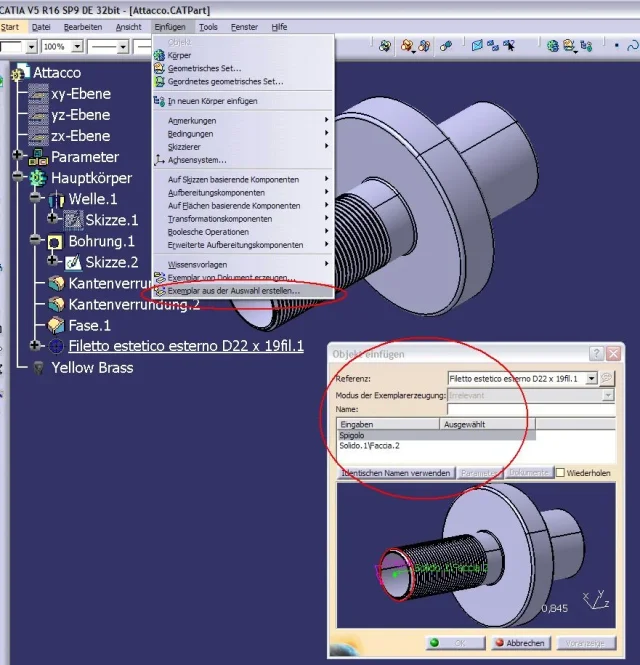Open the Wissensvorlagen submenu

pyautogui.click(x=243, y=265)
